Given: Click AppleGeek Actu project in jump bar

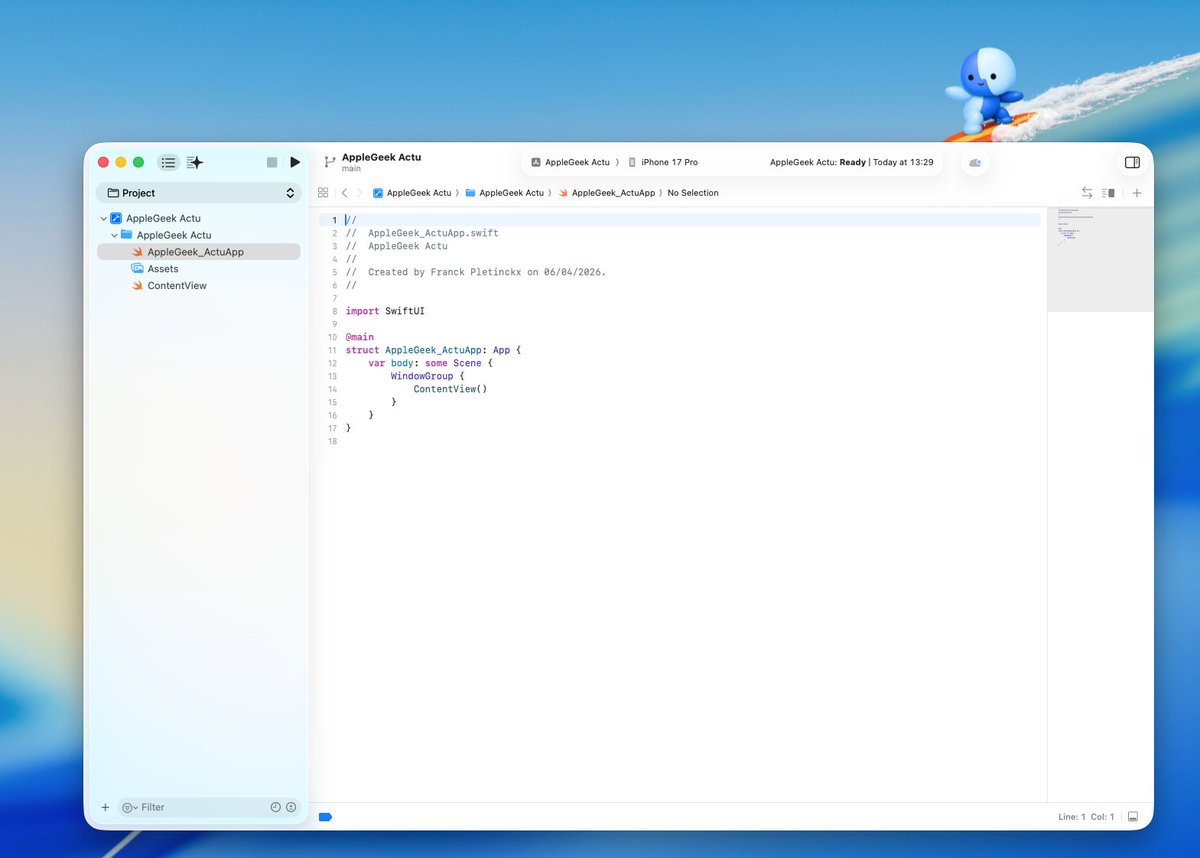Looking at the screenshot, I should 412,193.
